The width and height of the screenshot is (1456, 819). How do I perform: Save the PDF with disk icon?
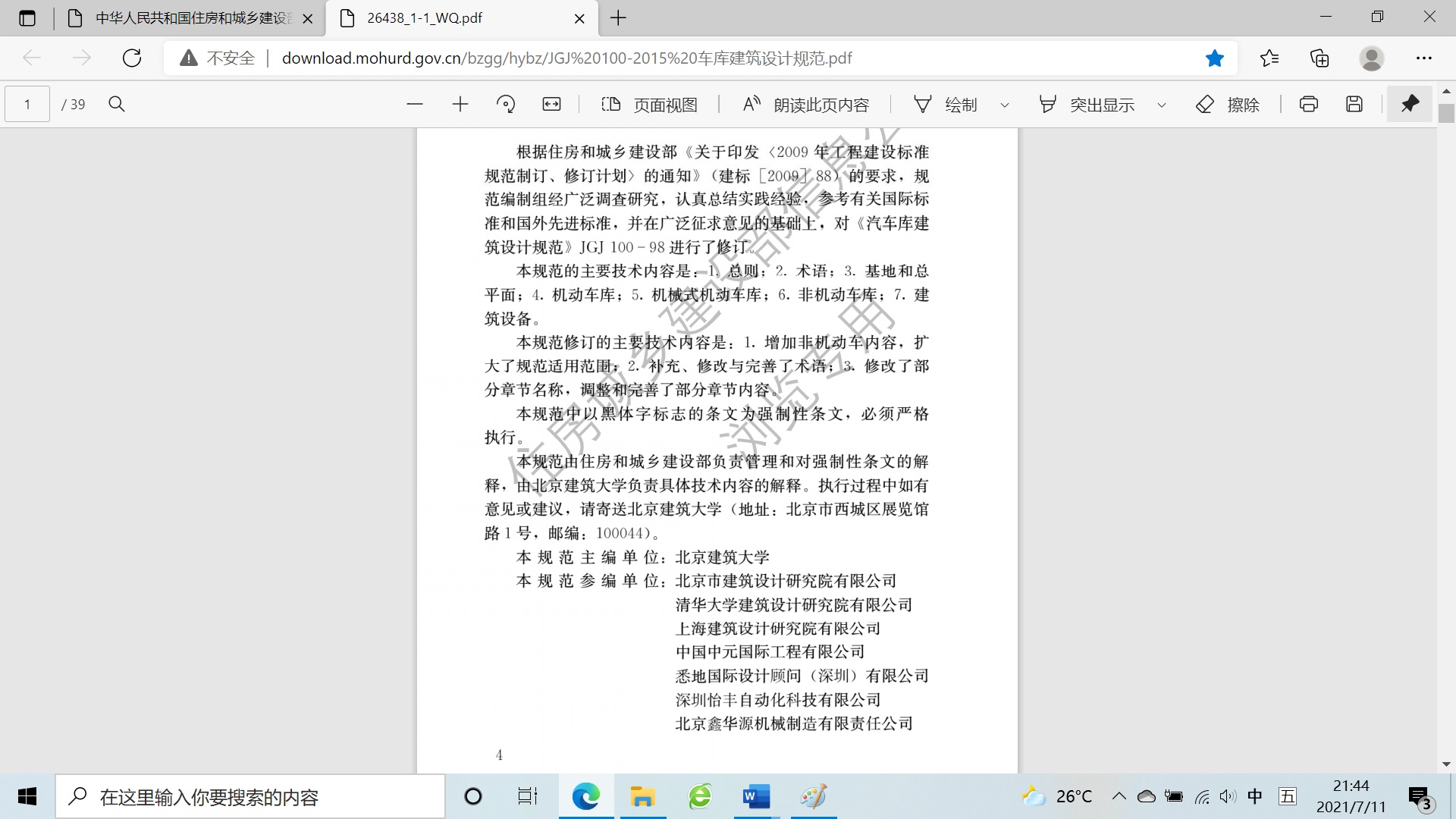click(x=1354, y=105)
